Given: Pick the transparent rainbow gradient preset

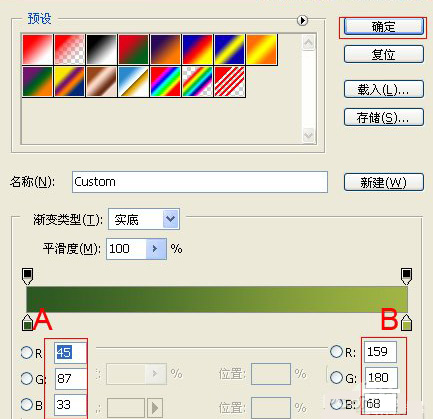Looking at the screenshot, I should [x=197, y=82].
